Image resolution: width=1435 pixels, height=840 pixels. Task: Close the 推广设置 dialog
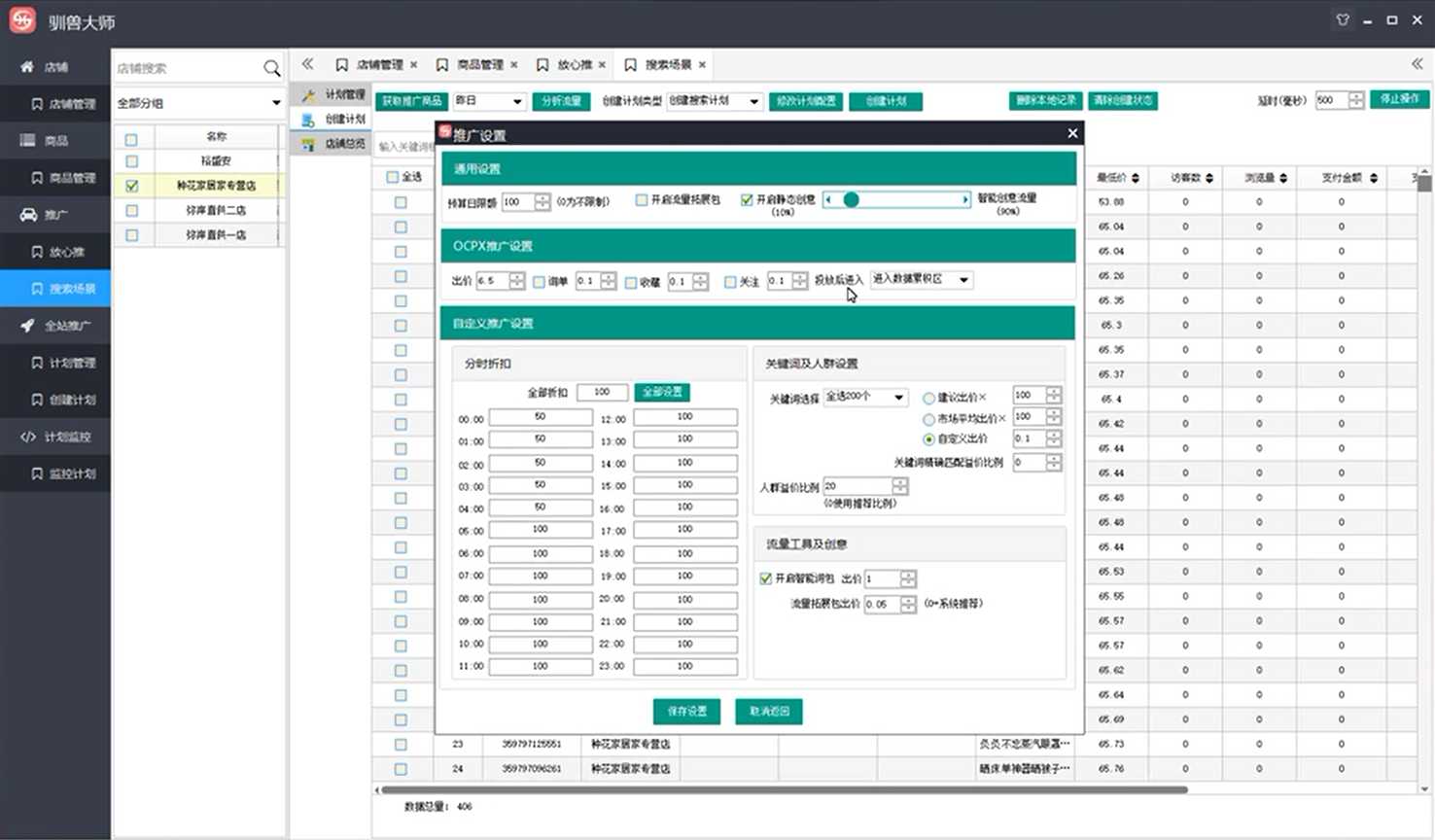(1072, 133)
